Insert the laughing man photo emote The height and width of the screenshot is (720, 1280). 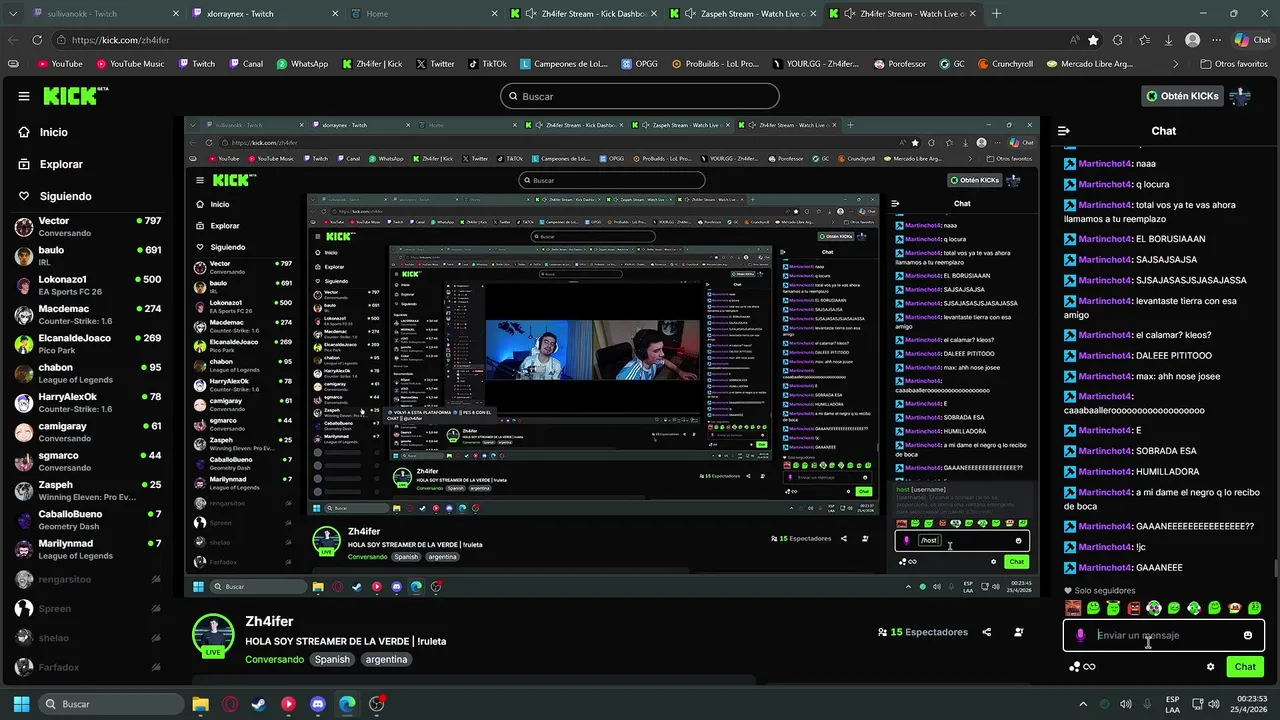pos(1073,608)
